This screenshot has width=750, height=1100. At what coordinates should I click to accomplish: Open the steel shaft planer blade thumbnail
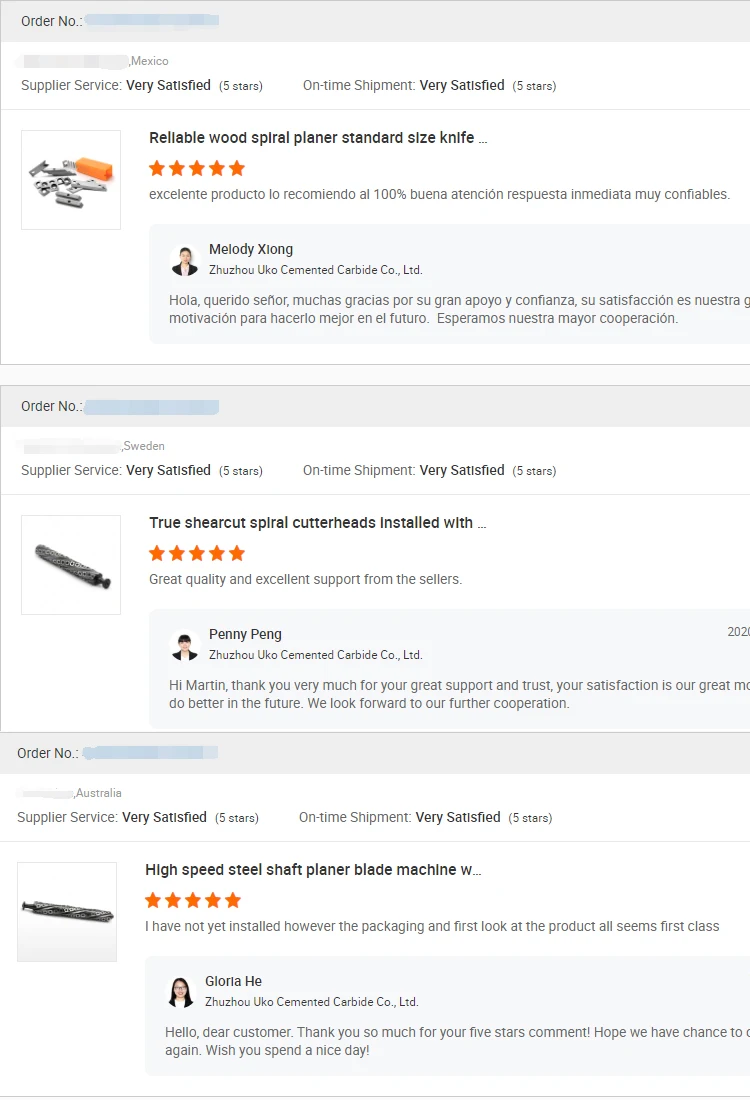(x=67, y=912)
